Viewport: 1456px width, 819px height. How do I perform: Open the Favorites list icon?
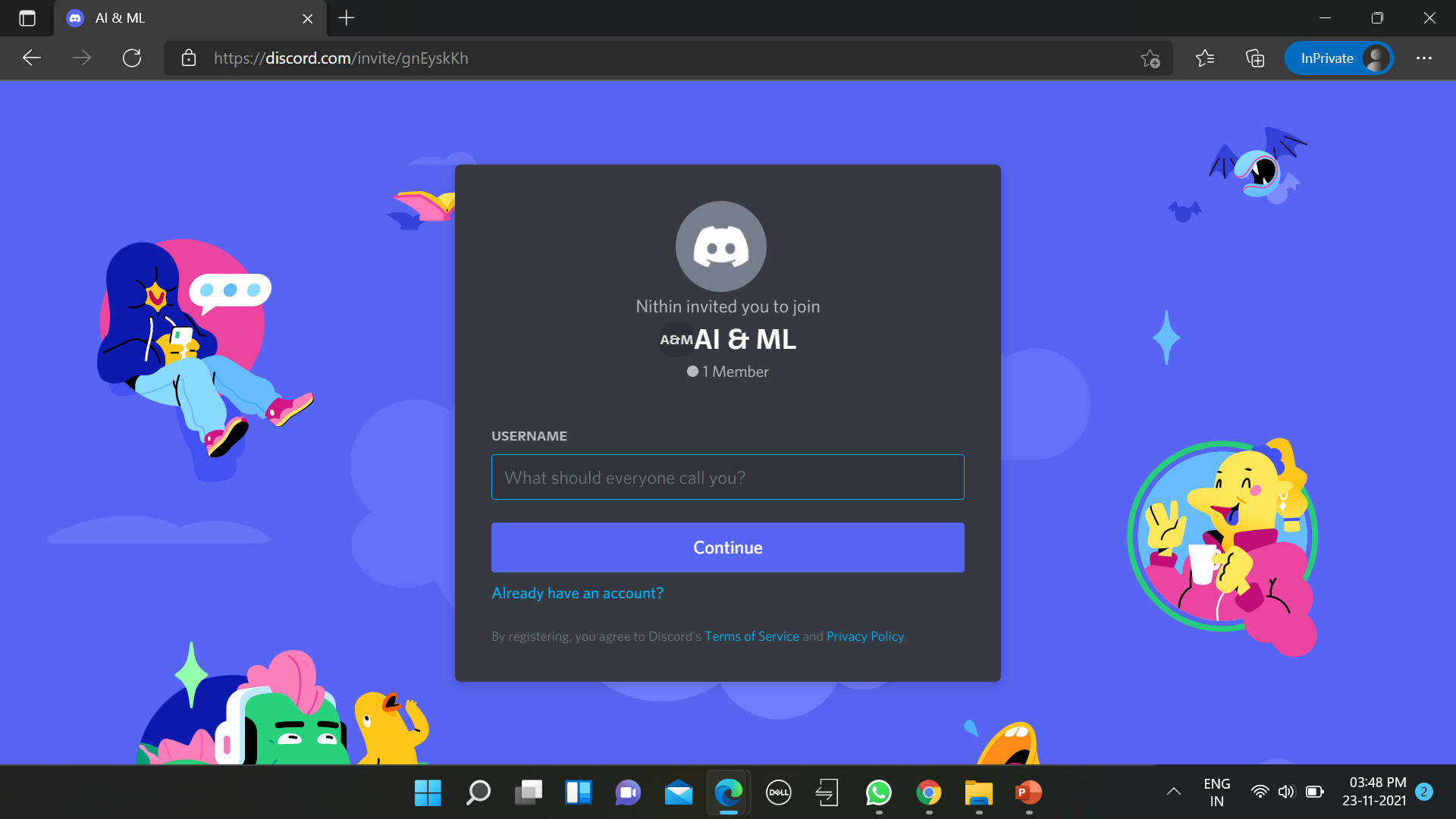pos(1204,58)
